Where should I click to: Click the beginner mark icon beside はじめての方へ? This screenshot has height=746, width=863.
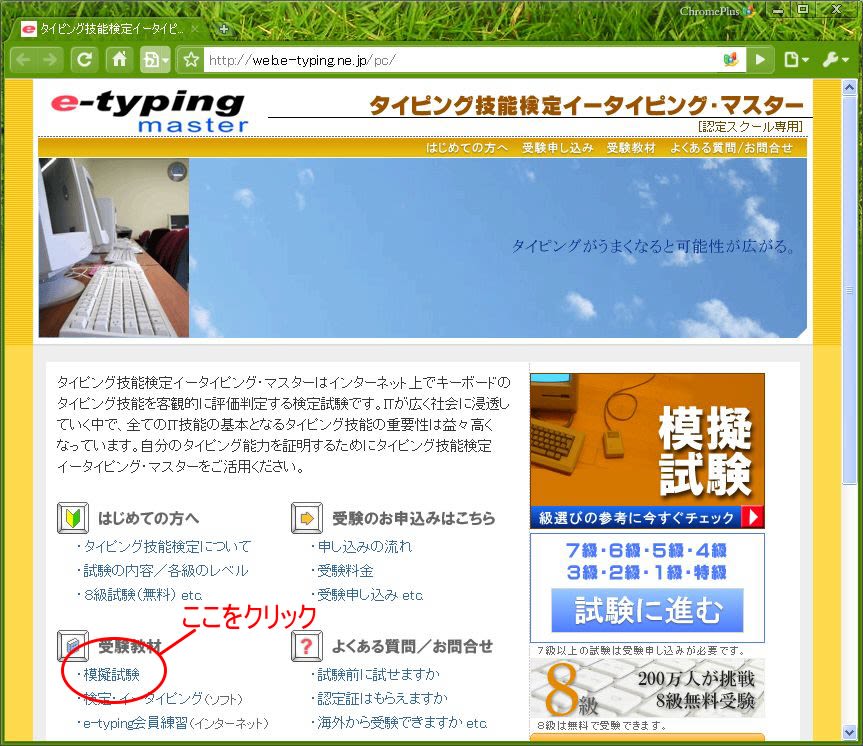[x=73, y=519]
